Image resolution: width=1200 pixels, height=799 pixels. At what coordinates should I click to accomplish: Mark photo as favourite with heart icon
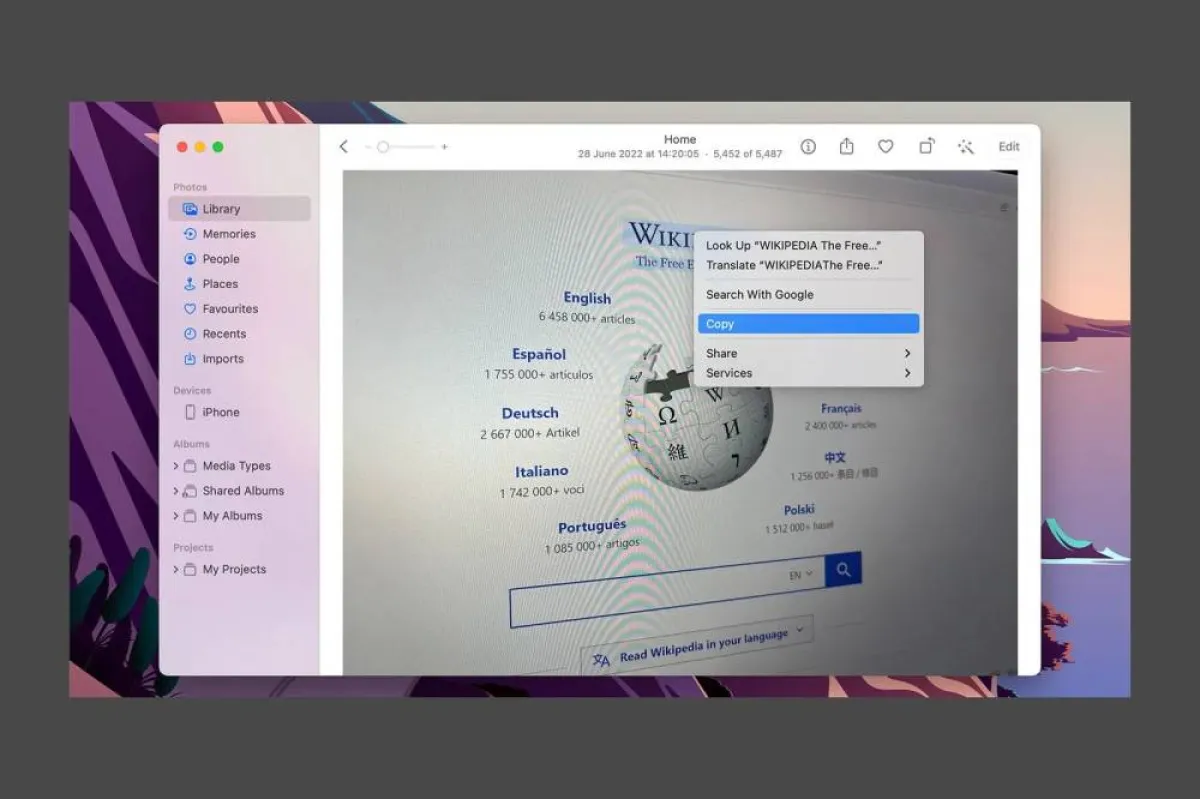tap(885, 147)
